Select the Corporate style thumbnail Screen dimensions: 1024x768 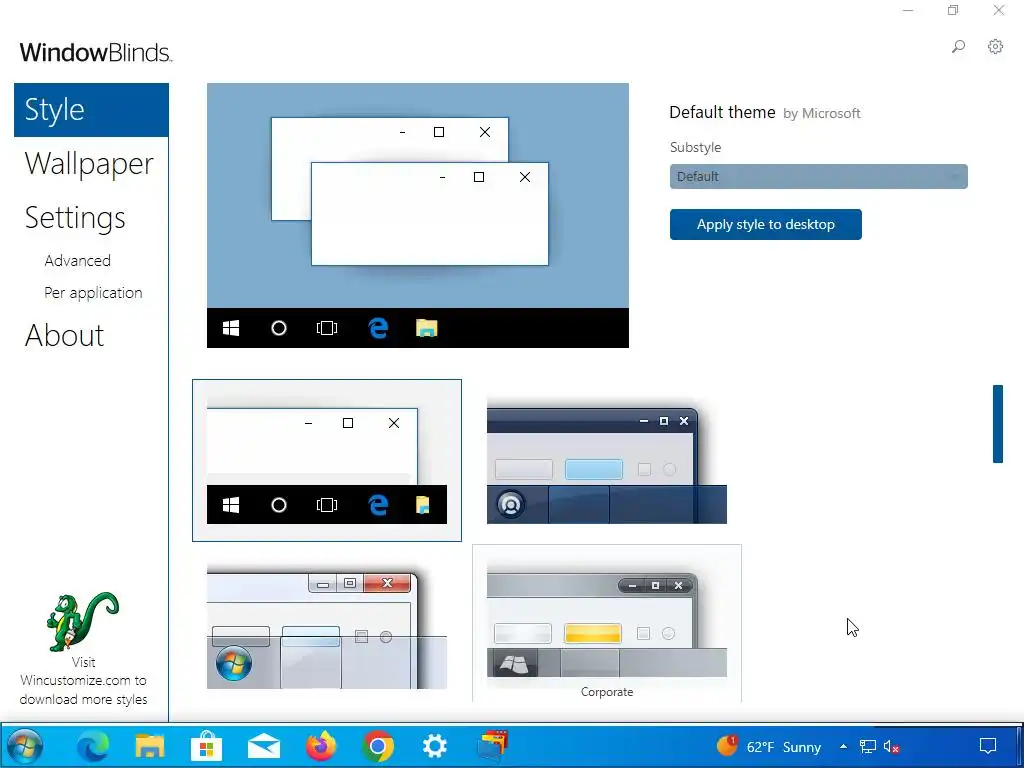pos(607,624)
